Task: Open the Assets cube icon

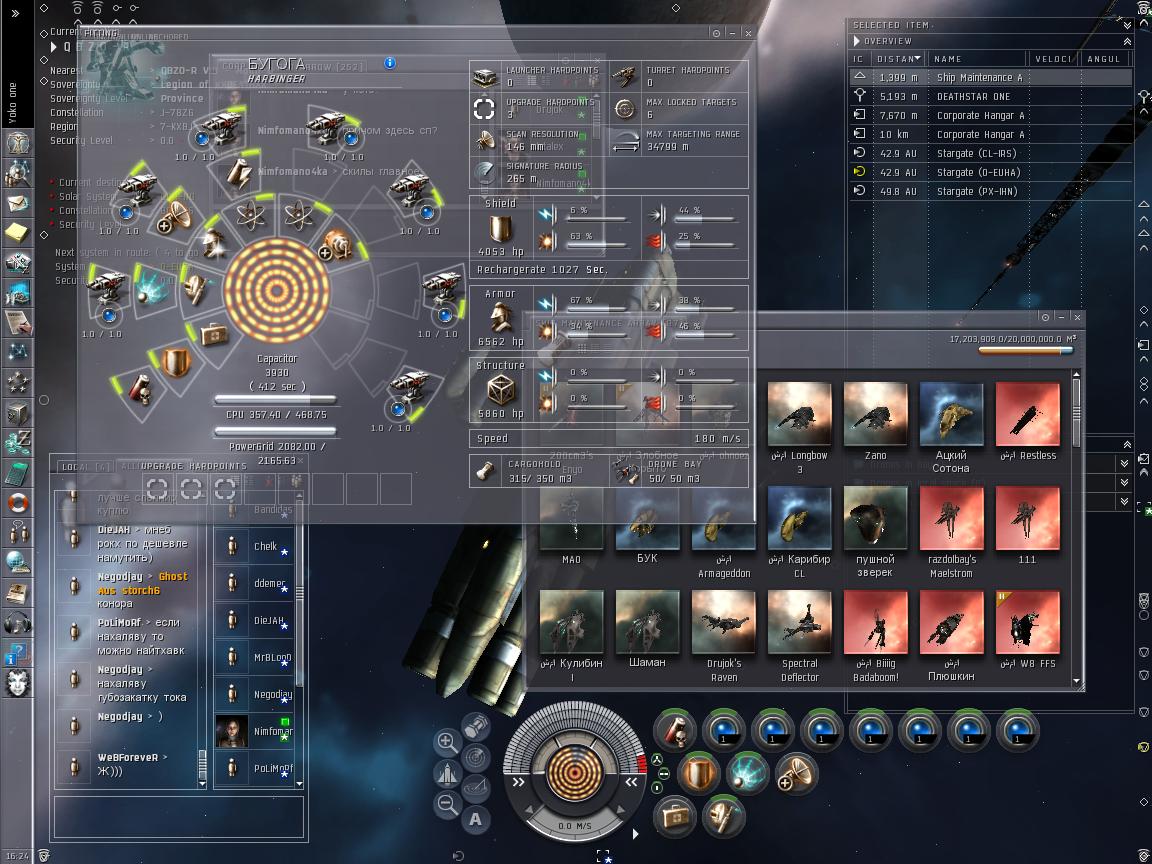Action: [x=16, y=412]
